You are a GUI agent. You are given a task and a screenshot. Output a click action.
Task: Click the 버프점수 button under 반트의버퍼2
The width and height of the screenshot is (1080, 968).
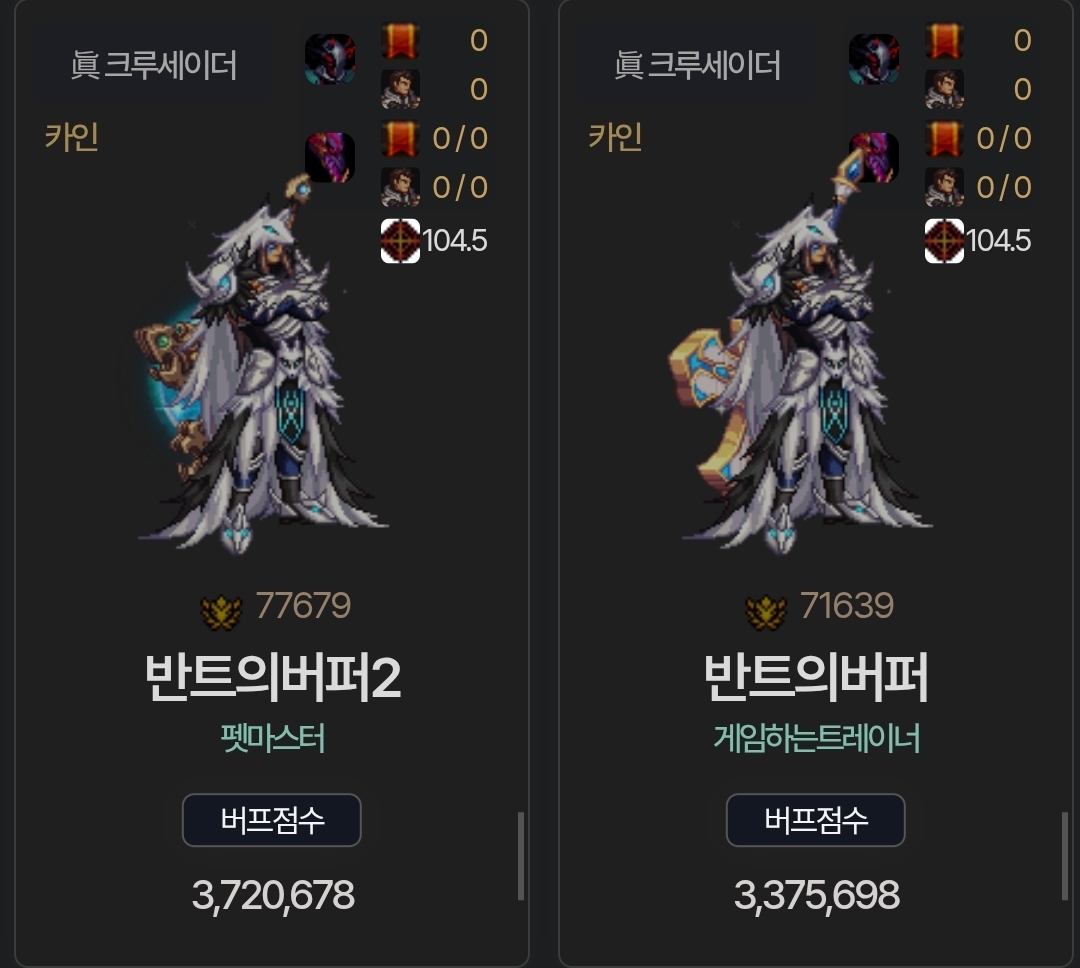tap(271, 820)
